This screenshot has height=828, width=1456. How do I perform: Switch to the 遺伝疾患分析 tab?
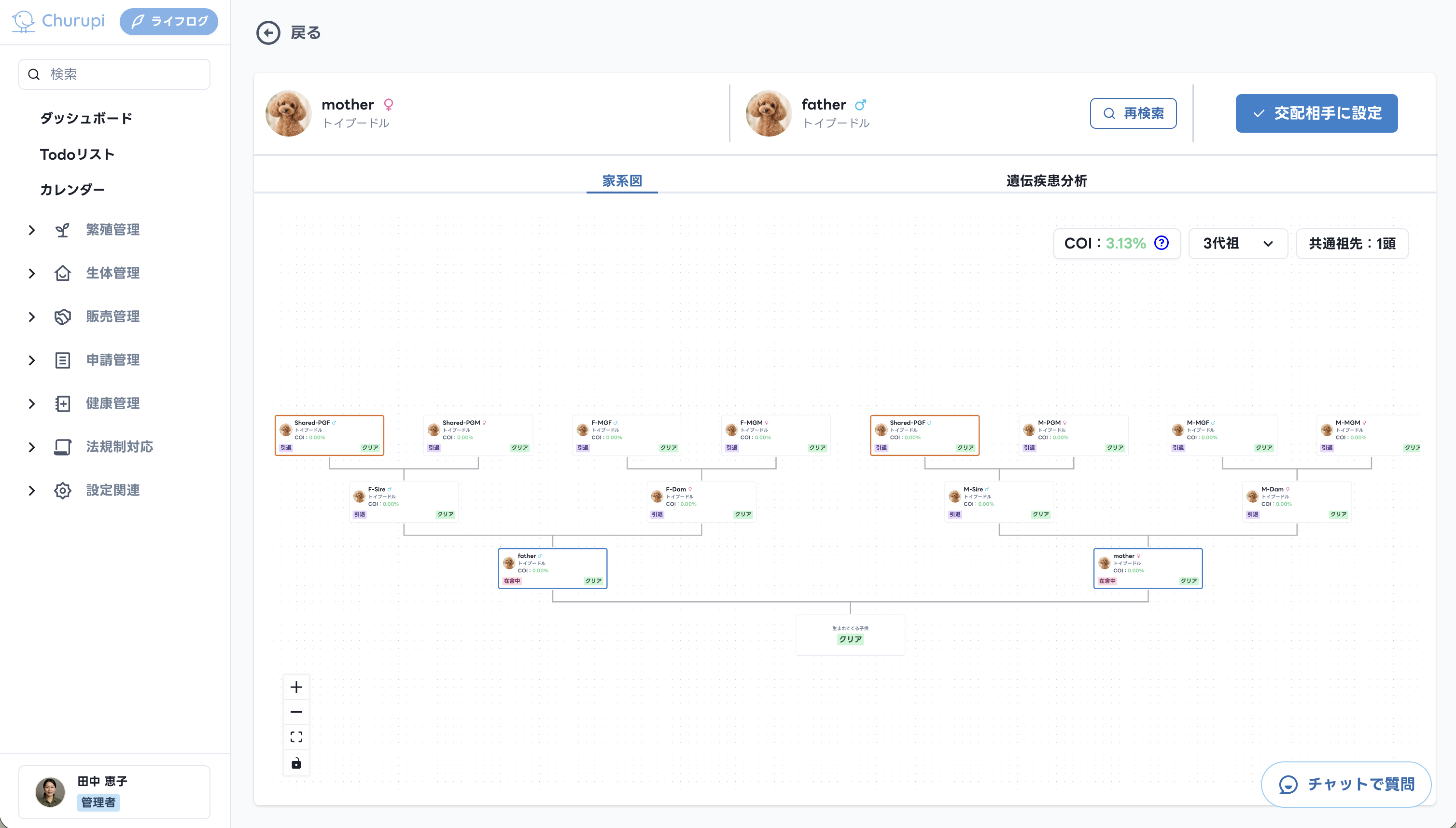pos(1046,181)
